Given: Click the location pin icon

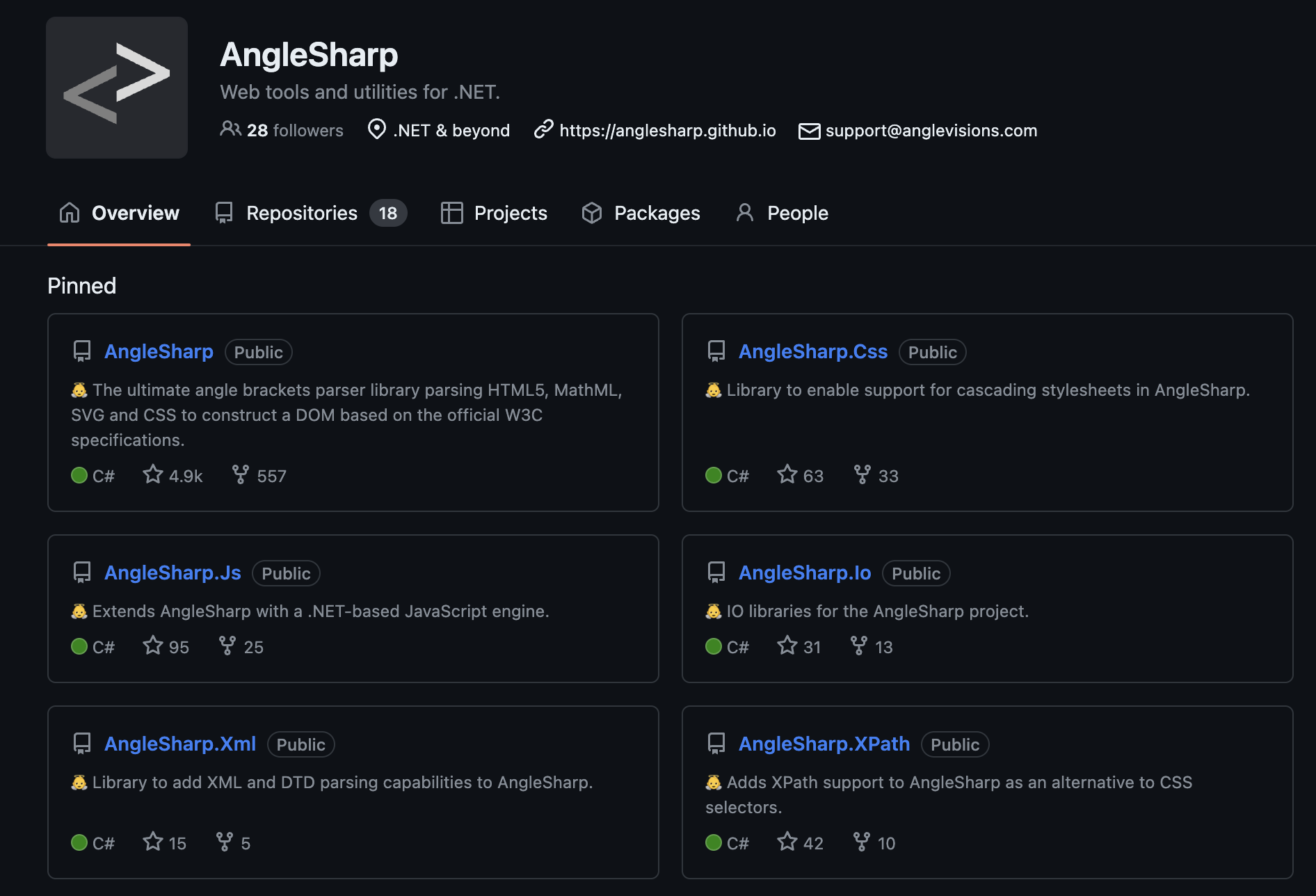Looking at the screenshot, I should pyautogui.click(x=377, y=129).
